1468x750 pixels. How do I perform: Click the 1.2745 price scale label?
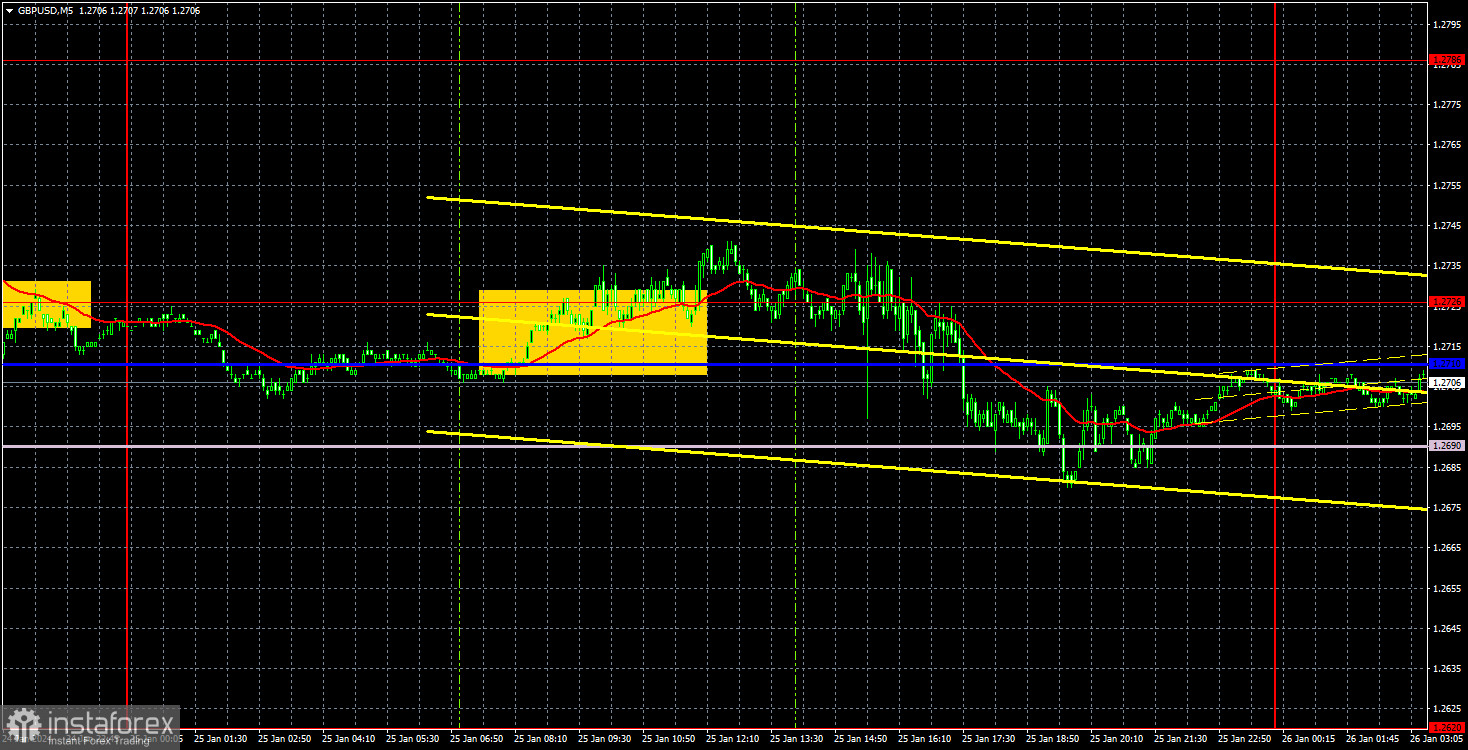(x=1448, y=226)
